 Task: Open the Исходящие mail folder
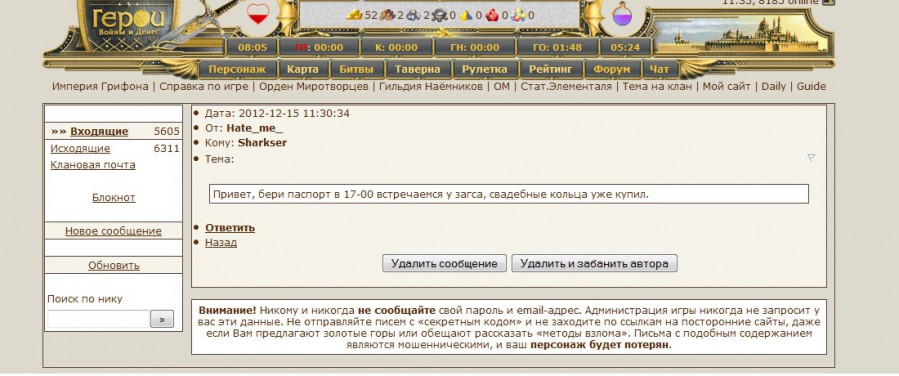(x=80, y=149)
